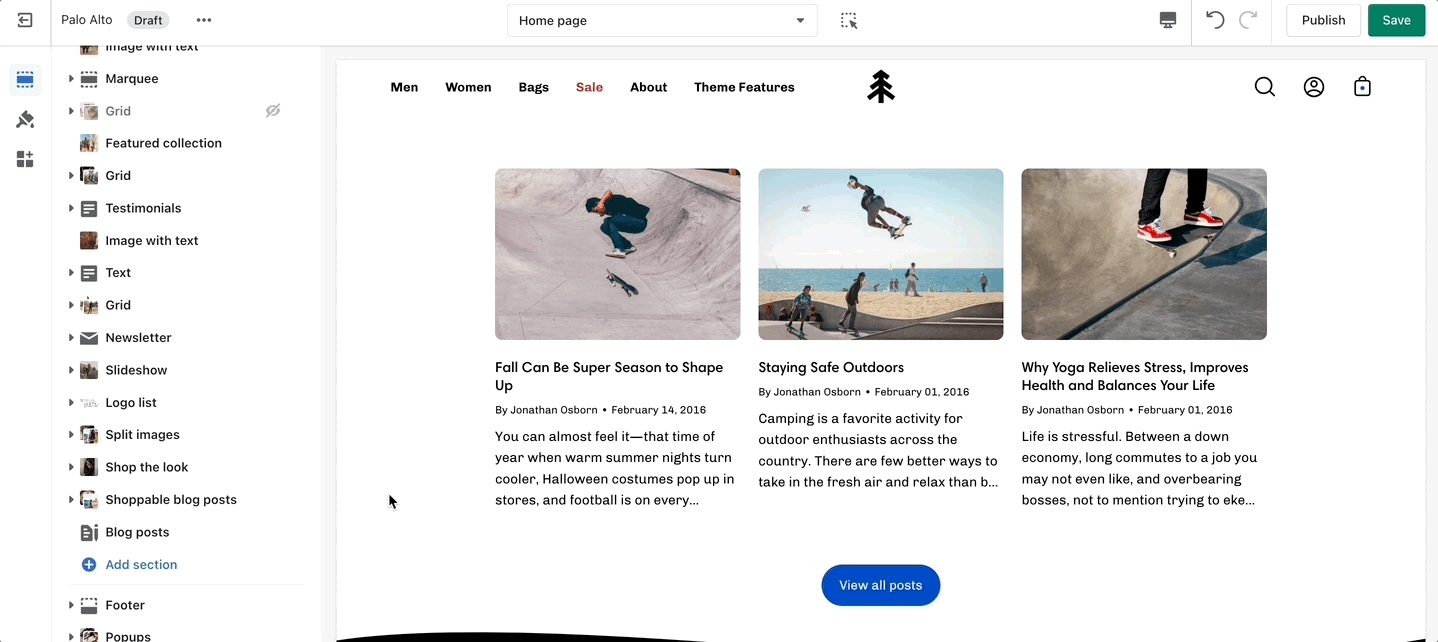
Task: Open the Theme Features menu item
Action: [744, 87]
